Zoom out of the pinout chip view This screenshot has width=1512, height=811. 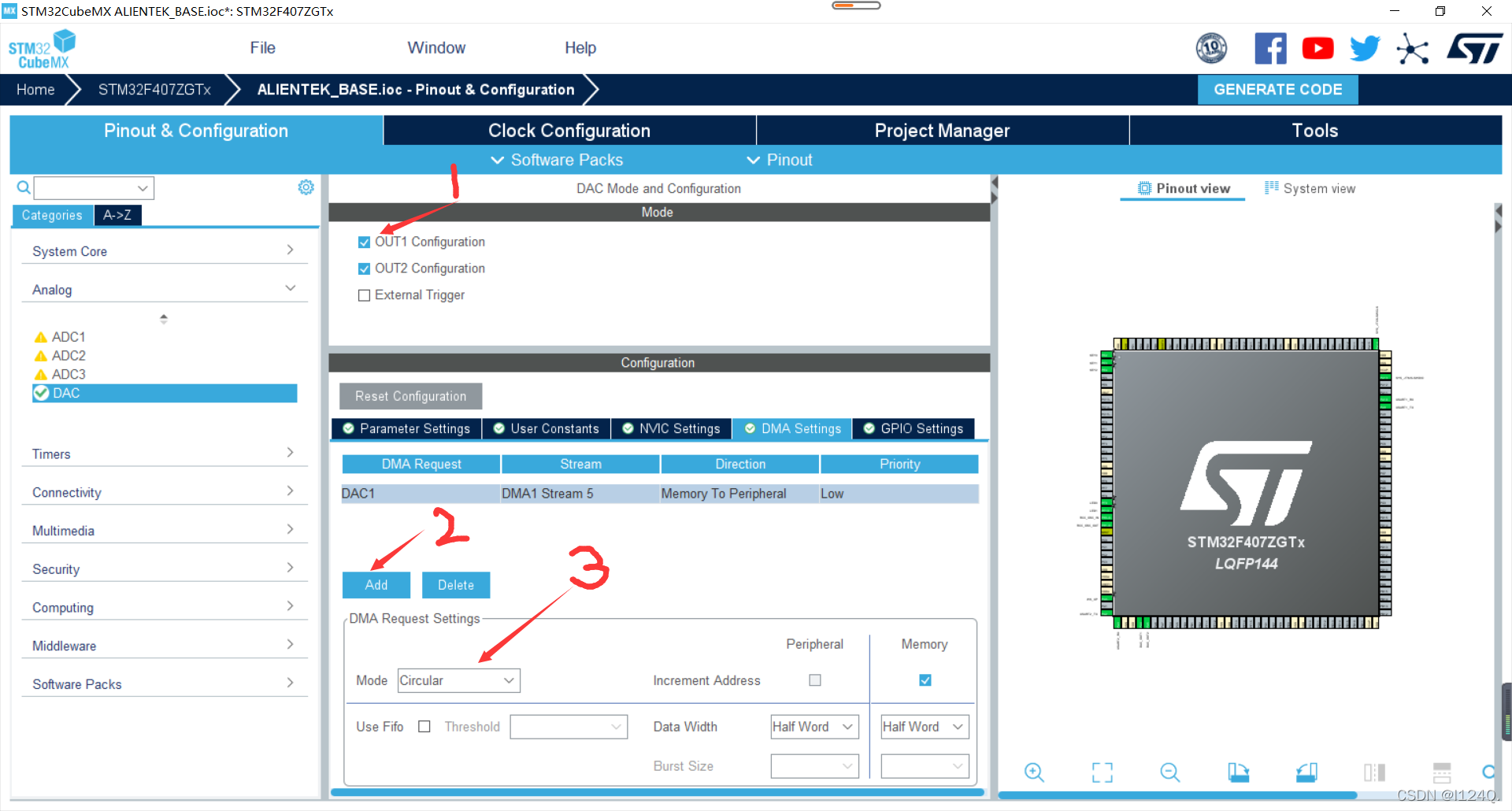[x=1170, y=772]
